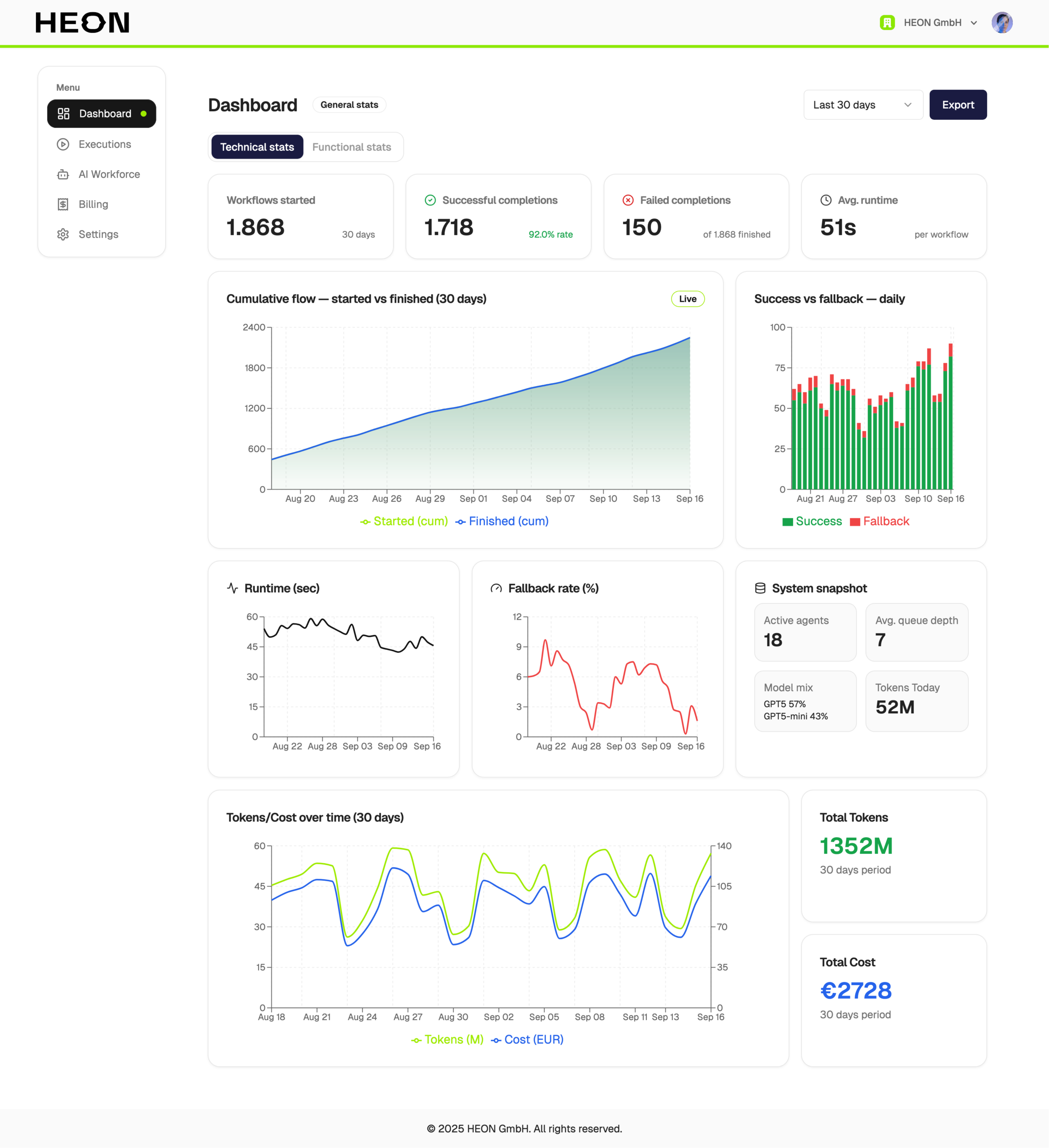Toggle the Started (cum) legend series
Viewport: 1049px width, 1148px height.
(404, 522)
